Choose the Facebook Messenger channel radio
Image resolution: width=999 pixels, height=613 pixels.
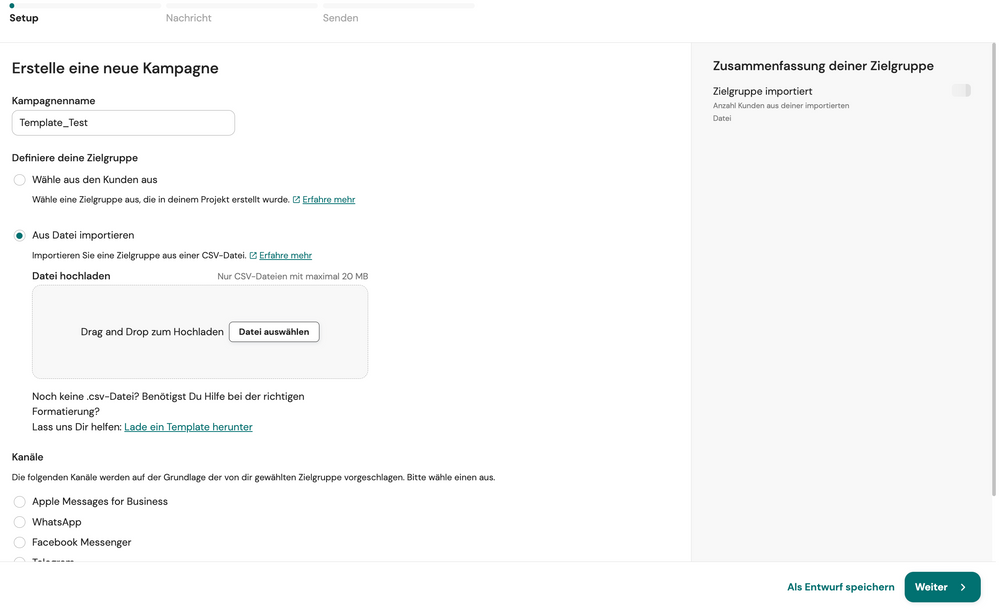point(20,542)
